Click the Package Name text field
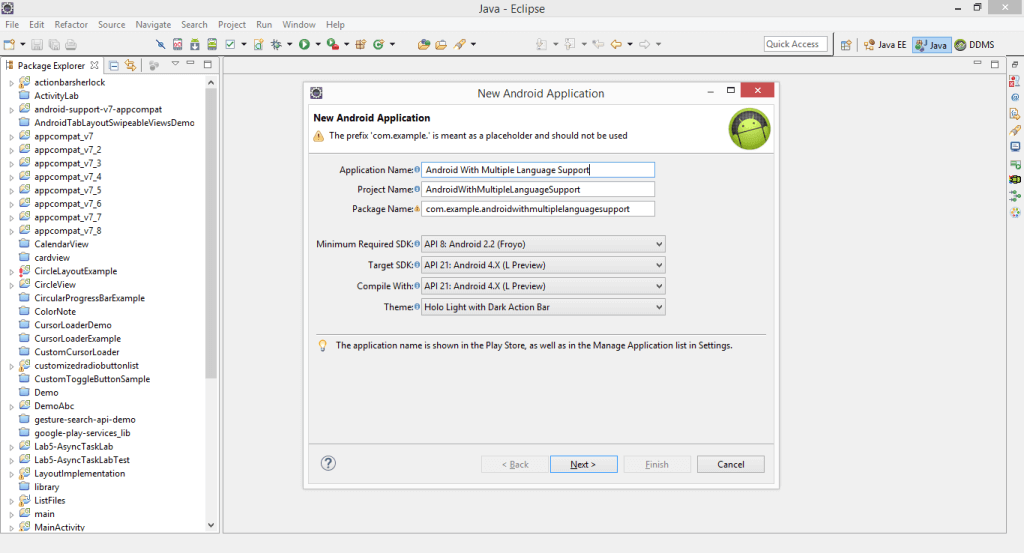The height and width of the screenshot is (553, 1024). point(537,209)
